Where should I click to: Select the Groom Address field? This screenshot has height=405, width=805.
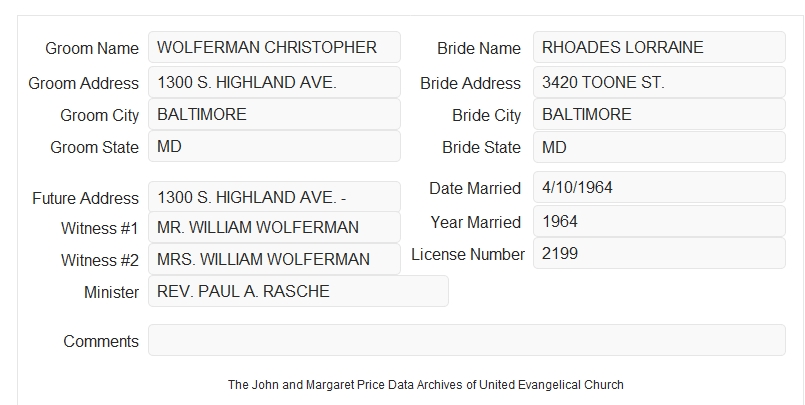[x=274, y=82]
